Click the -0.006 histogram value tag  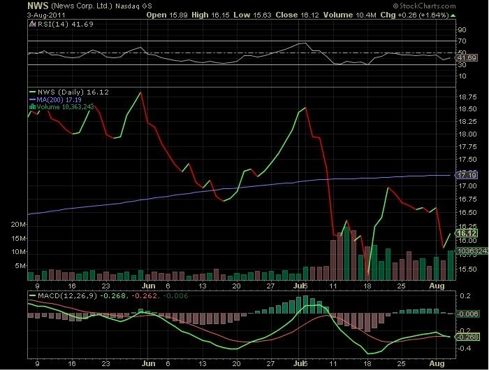click(467, 314)
